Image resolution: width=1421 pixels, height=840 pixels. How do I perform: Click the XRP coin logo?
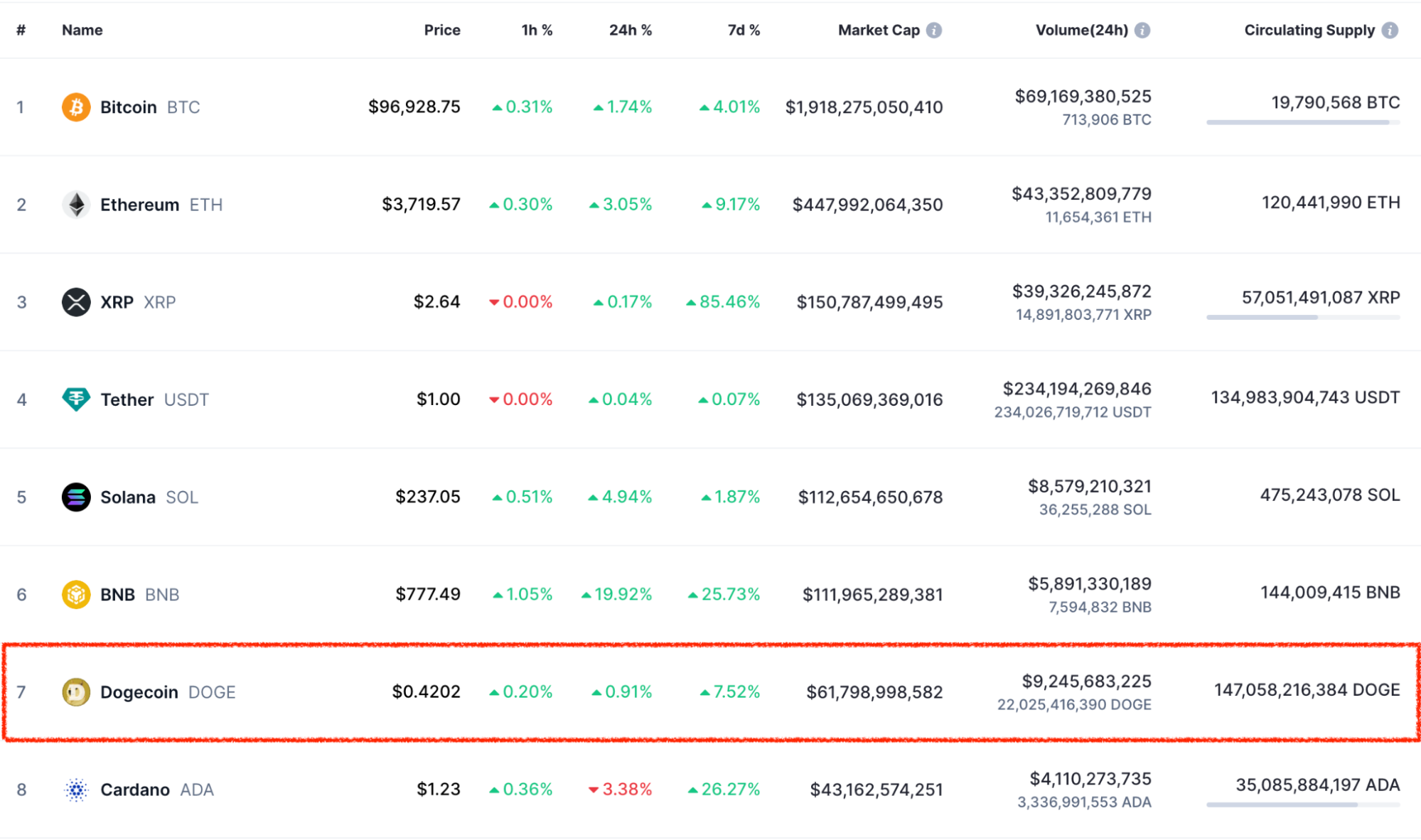pyautogui.click(x=76, y=302)
